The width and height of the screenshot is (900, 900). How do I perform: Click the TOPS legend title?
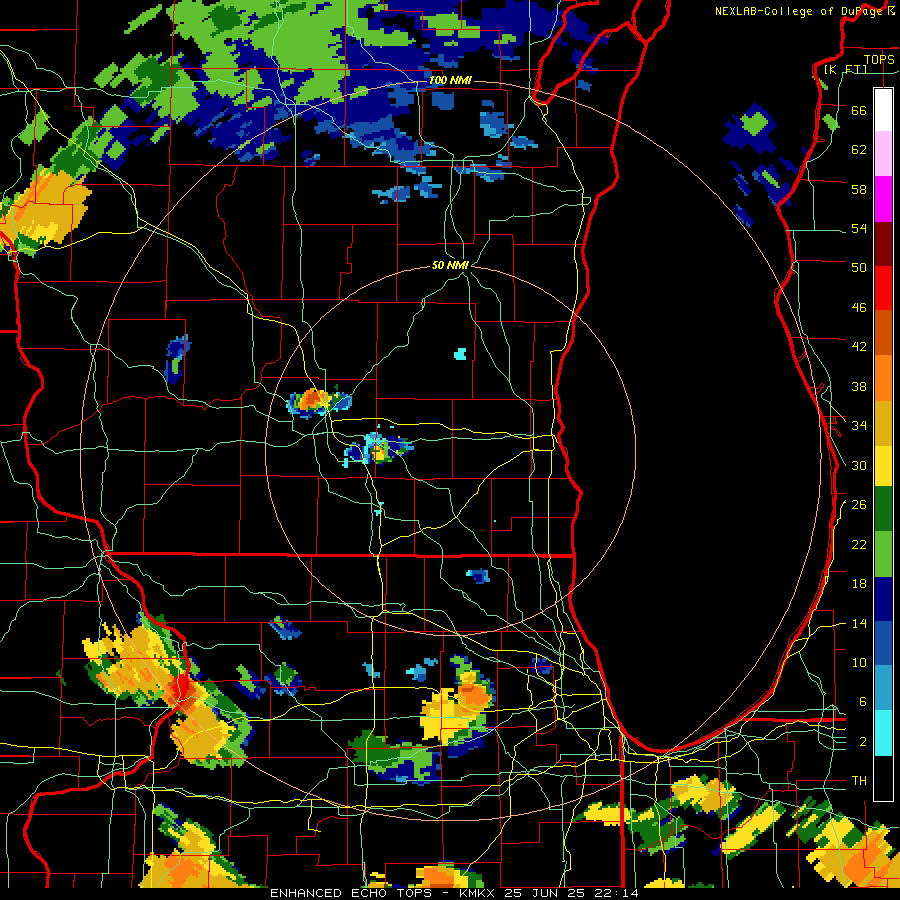(x=879, y=59)
